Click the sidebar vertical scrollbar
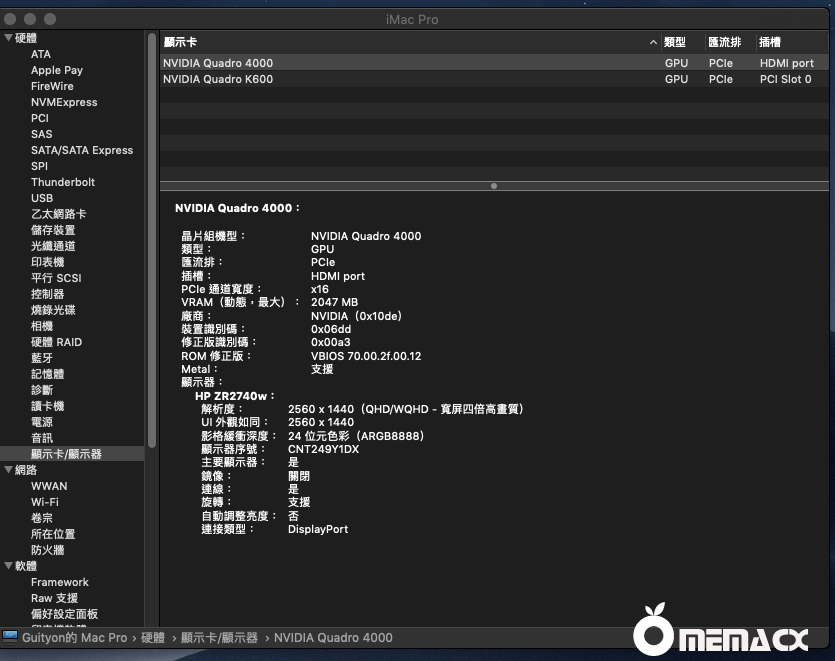This screenshot has height=661, width=835. [152, 240]
